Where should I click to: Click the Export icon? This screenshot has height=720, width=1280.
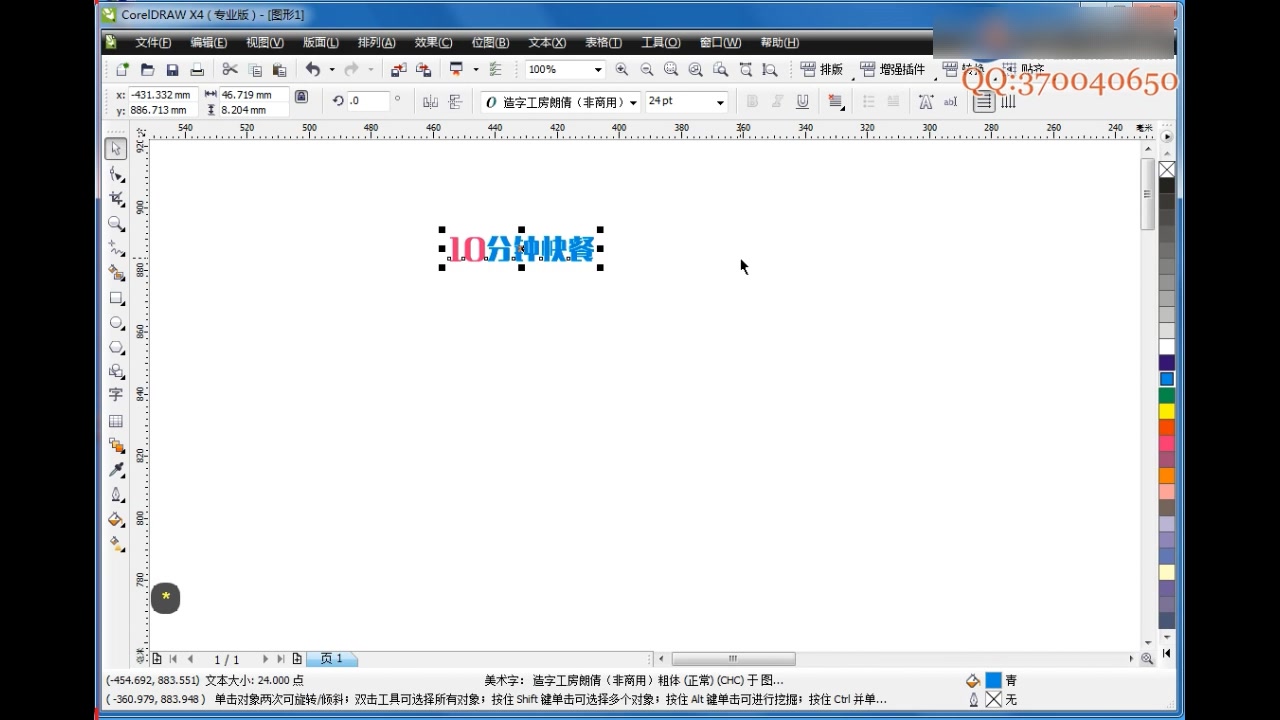point(423,70)
